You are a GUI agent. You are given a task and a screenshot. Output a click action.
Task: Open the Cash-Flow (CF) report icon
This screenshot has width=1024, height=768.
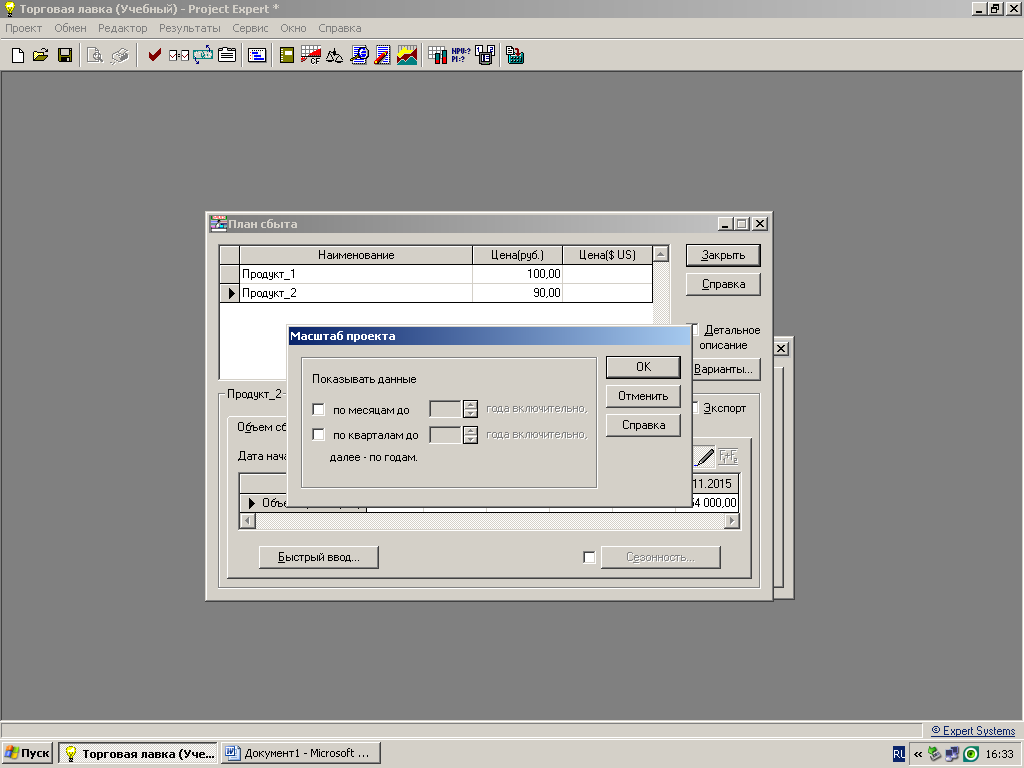[310, 56]
